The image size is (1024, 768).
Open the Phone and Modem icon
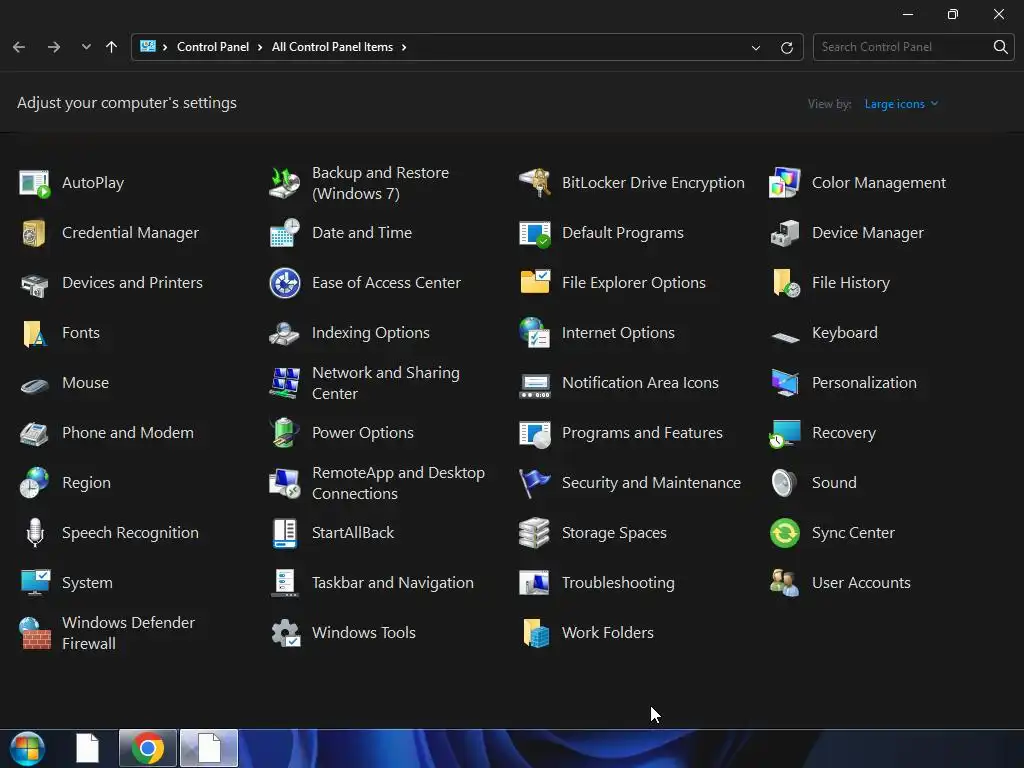click(35, 434)
